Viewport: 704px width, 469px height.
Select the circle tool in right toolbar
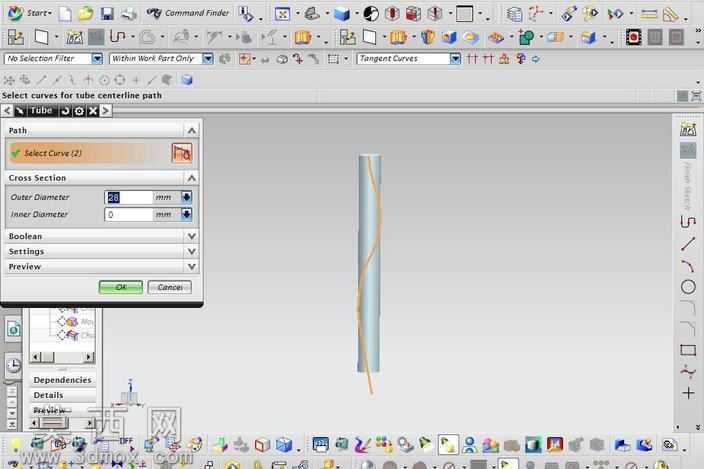pyautogui.click(x=688, y=287)
